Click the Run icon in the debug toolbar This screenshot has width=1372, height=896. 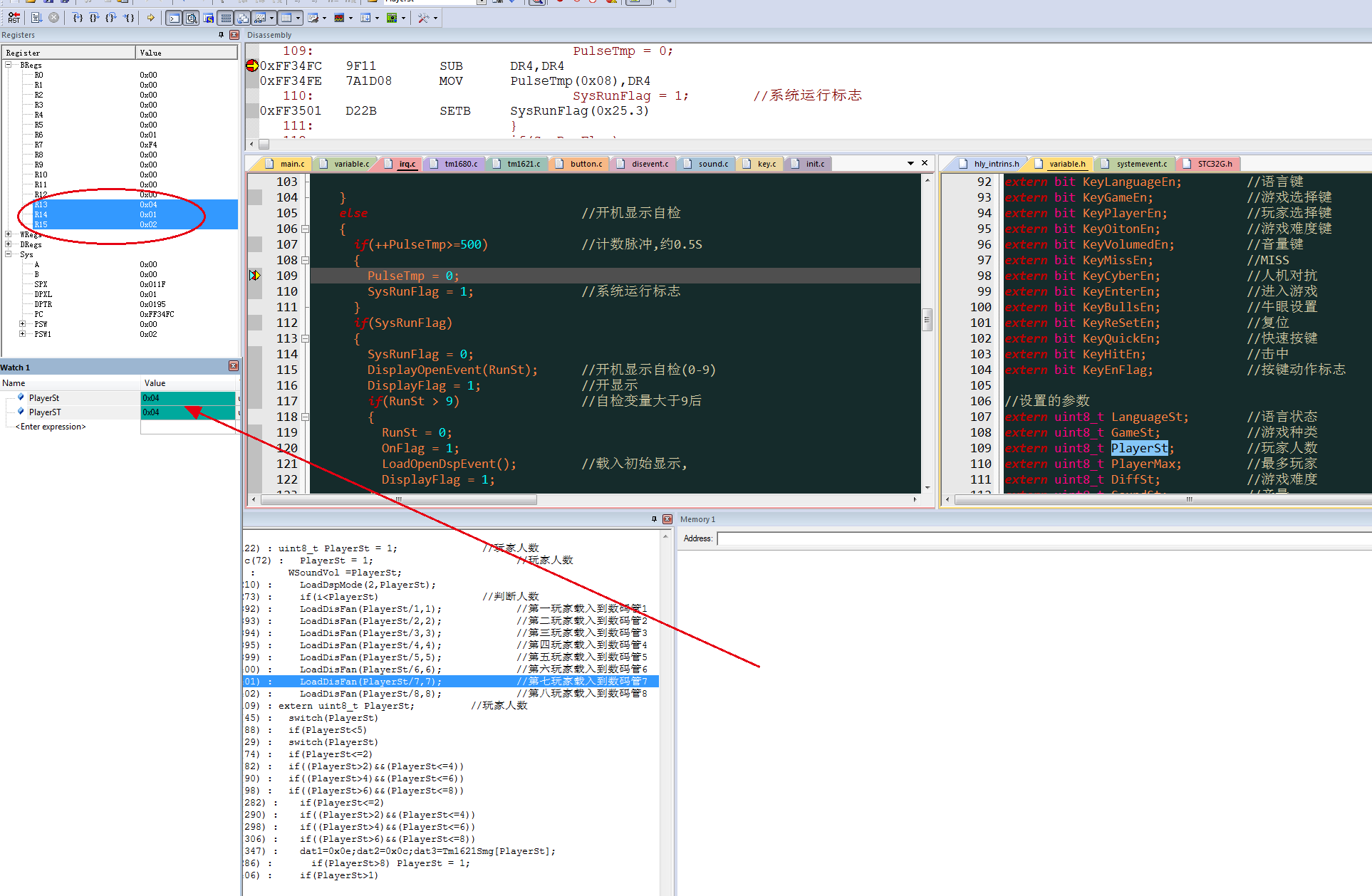tap(36, 18)
